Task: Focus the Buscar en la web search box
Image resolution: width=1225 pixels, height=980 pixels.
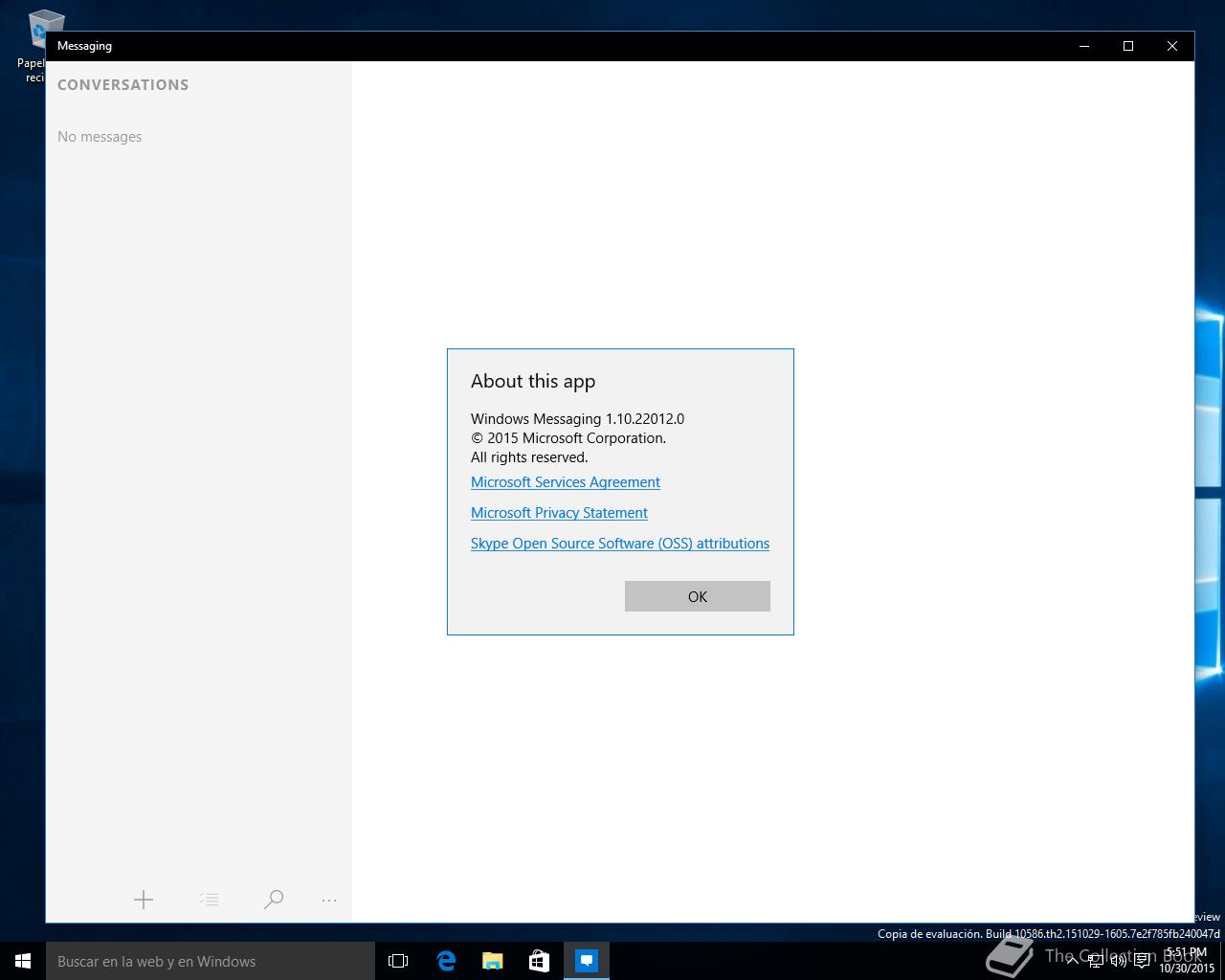Action: pyautogui.click(x=211, y=961)
